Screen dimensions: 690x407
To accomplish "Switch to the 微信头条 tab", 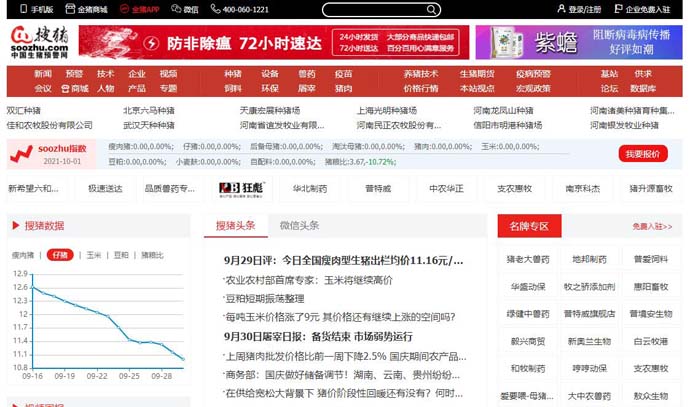I will [x=299, y=226].
